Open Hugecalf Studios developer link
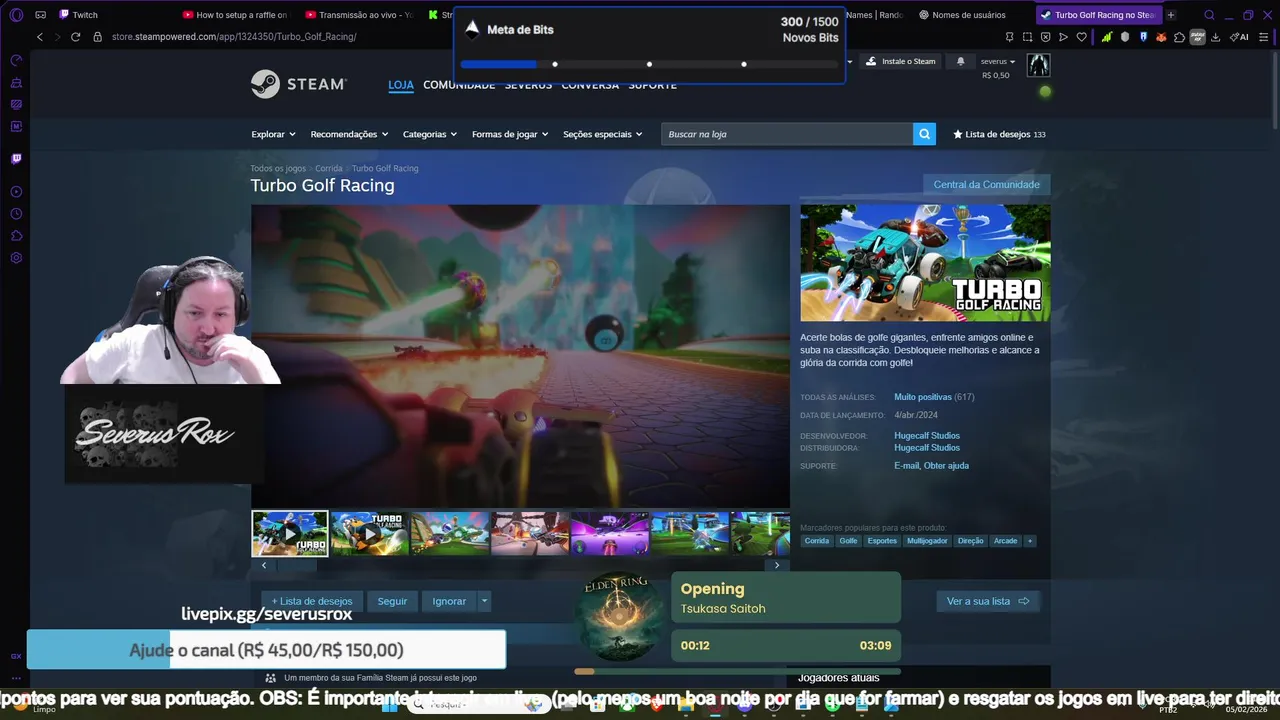The width and height of the screenshot is (1280, 720). 927,435
